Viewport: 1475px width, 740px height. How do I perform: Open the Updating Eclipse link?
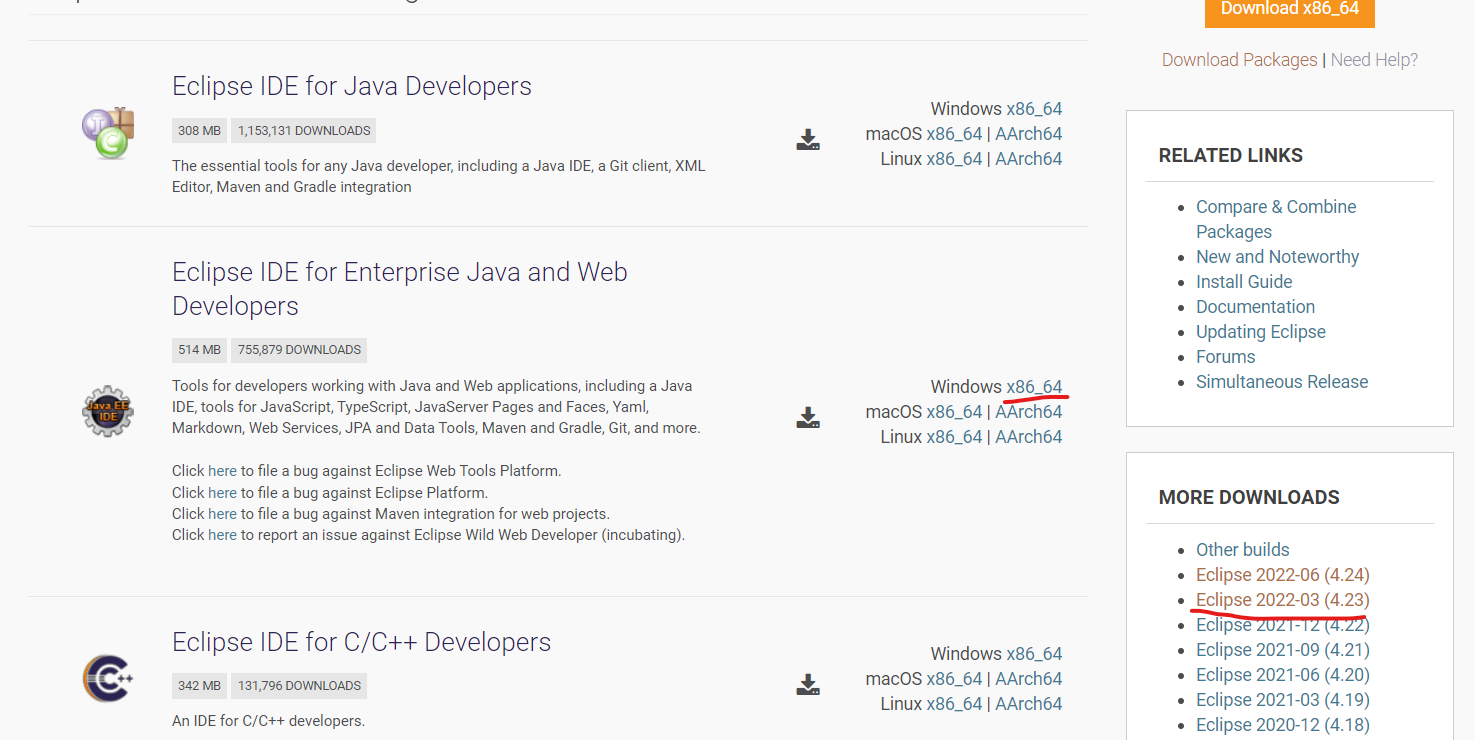[1261, 332]
